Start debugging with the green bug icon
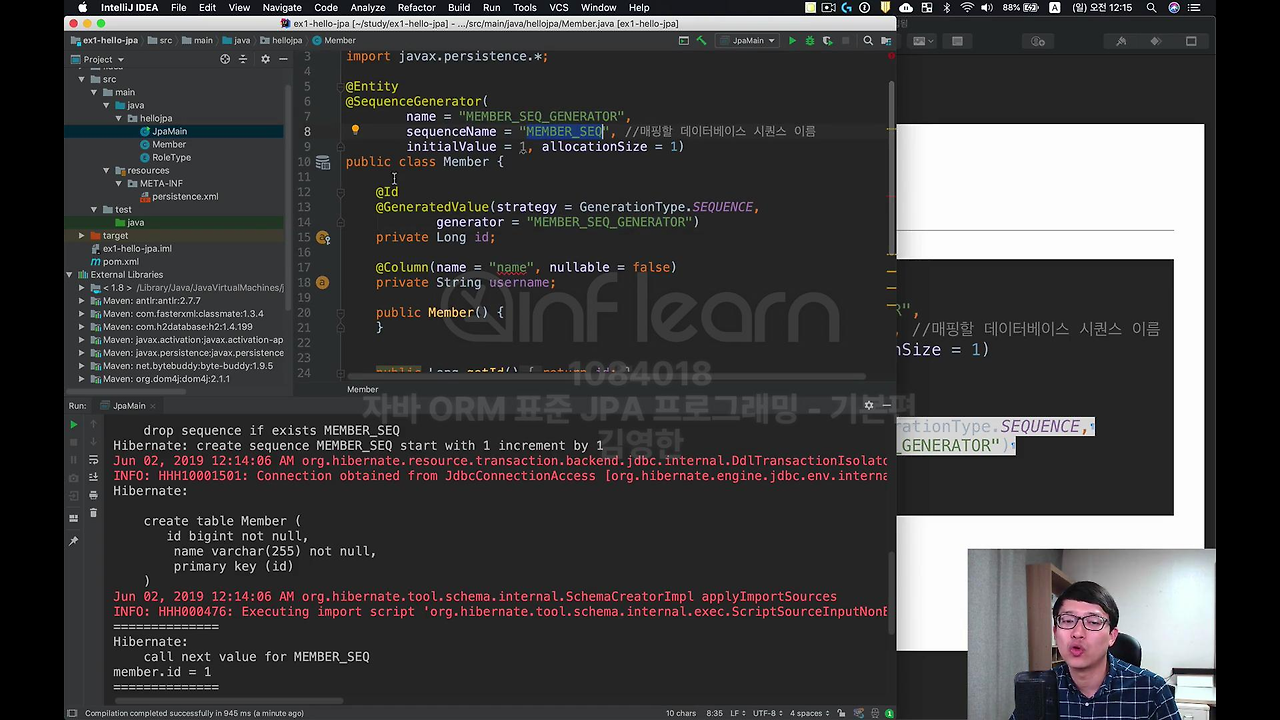Viewport: 1280px width, 720px height. [x=810, y=41]
